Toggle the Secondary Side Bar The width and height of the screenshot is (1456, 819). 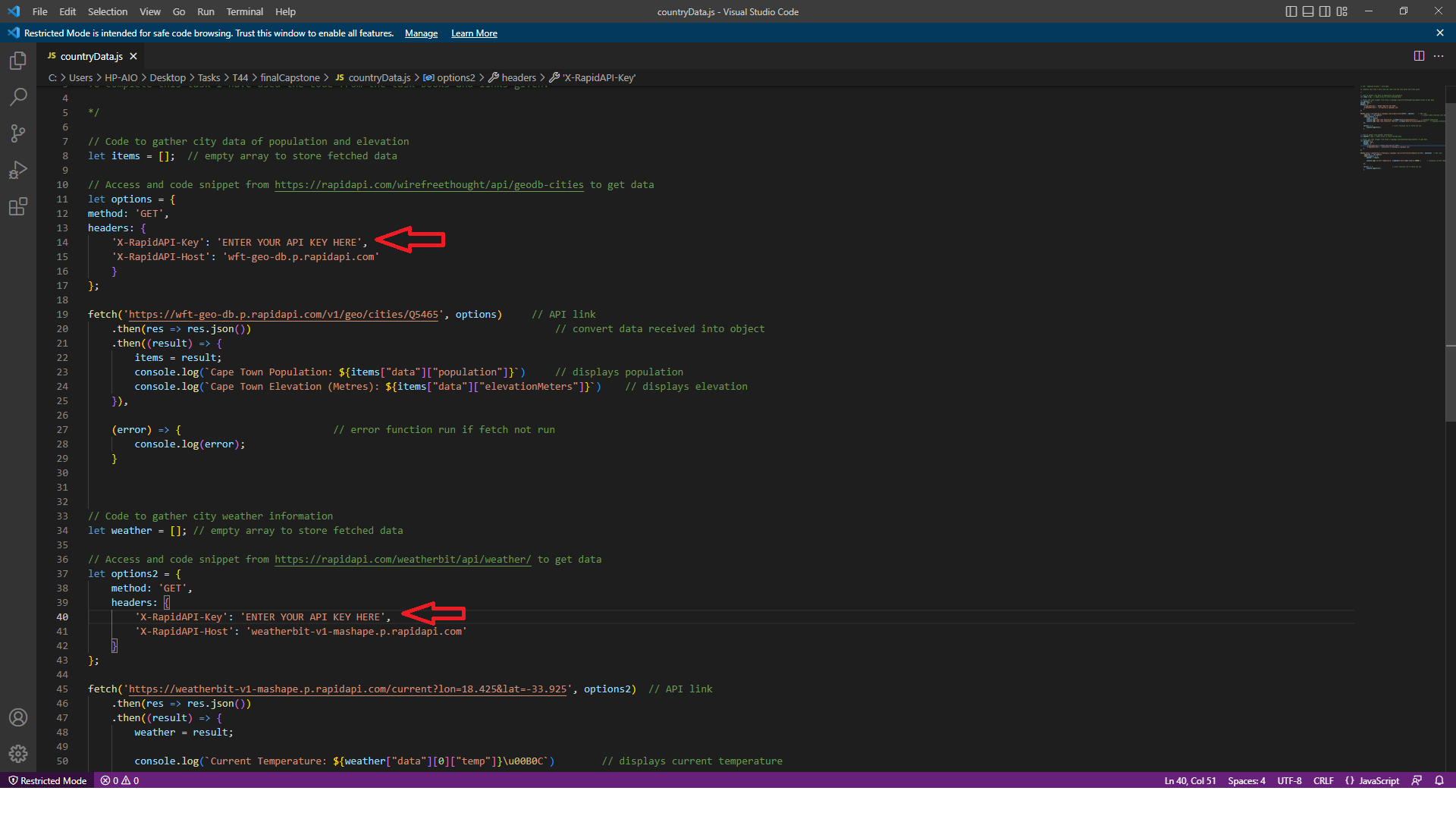pos(1325,11)
